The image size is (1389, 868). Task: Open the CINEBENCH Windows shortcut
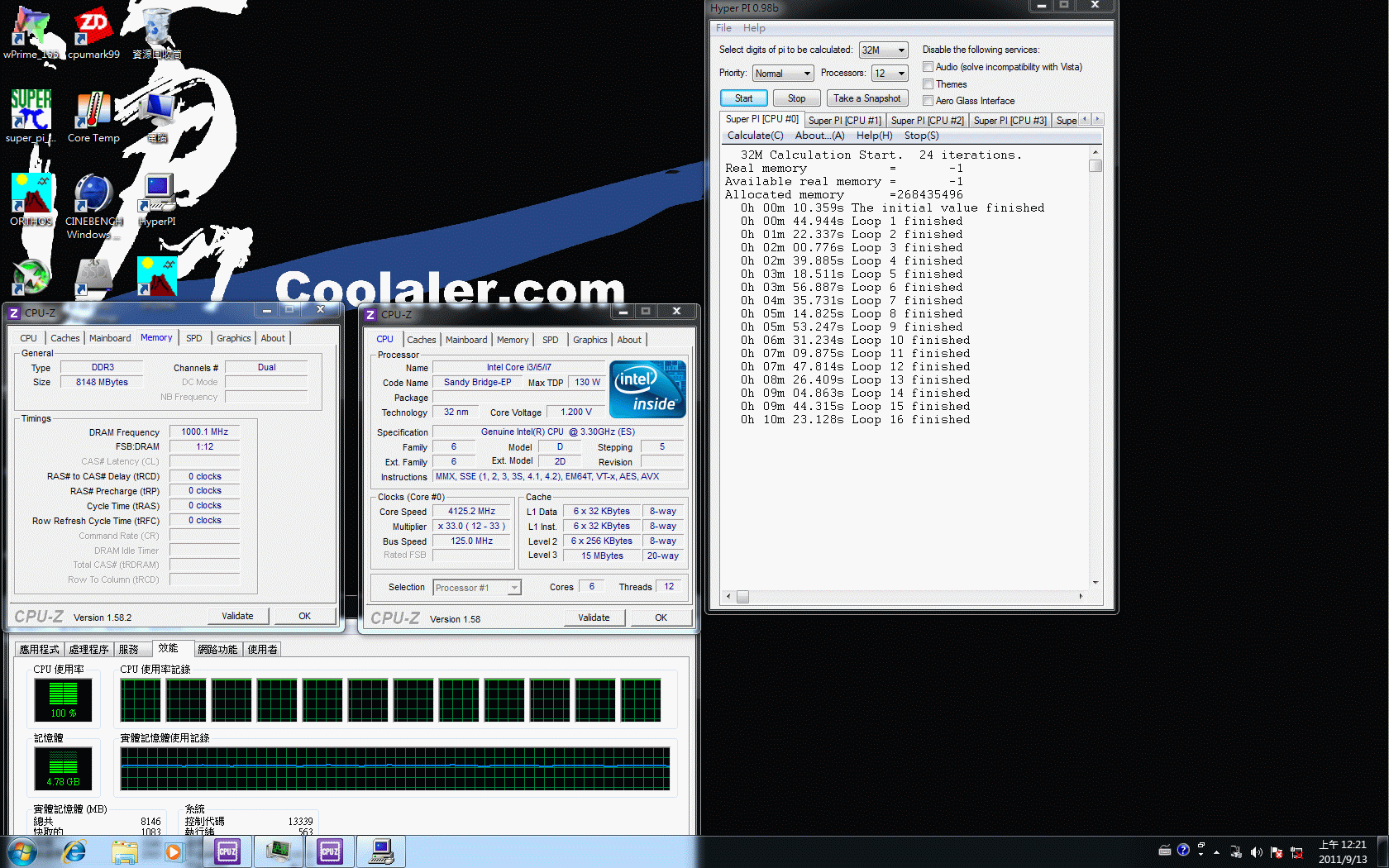pyautogui.click(x=93, y=207)
